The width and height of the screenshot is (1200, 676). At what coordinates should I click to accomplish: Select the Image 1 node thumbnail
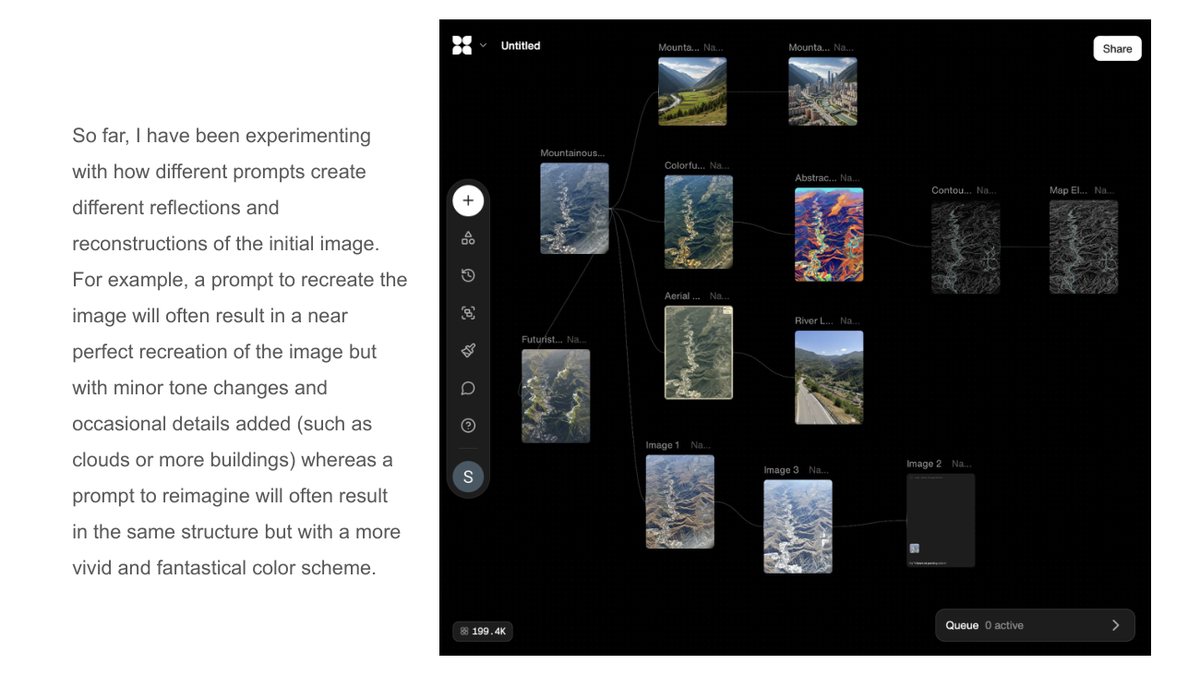pyautogui.click(x=680, y=502)
